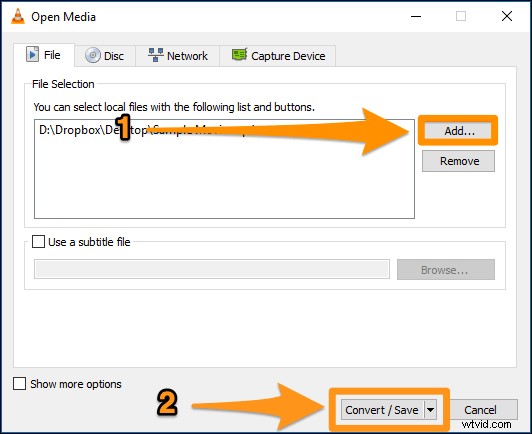
Task: Click the disabled subtitle Browse... button
Action: [x=446, y=270]
